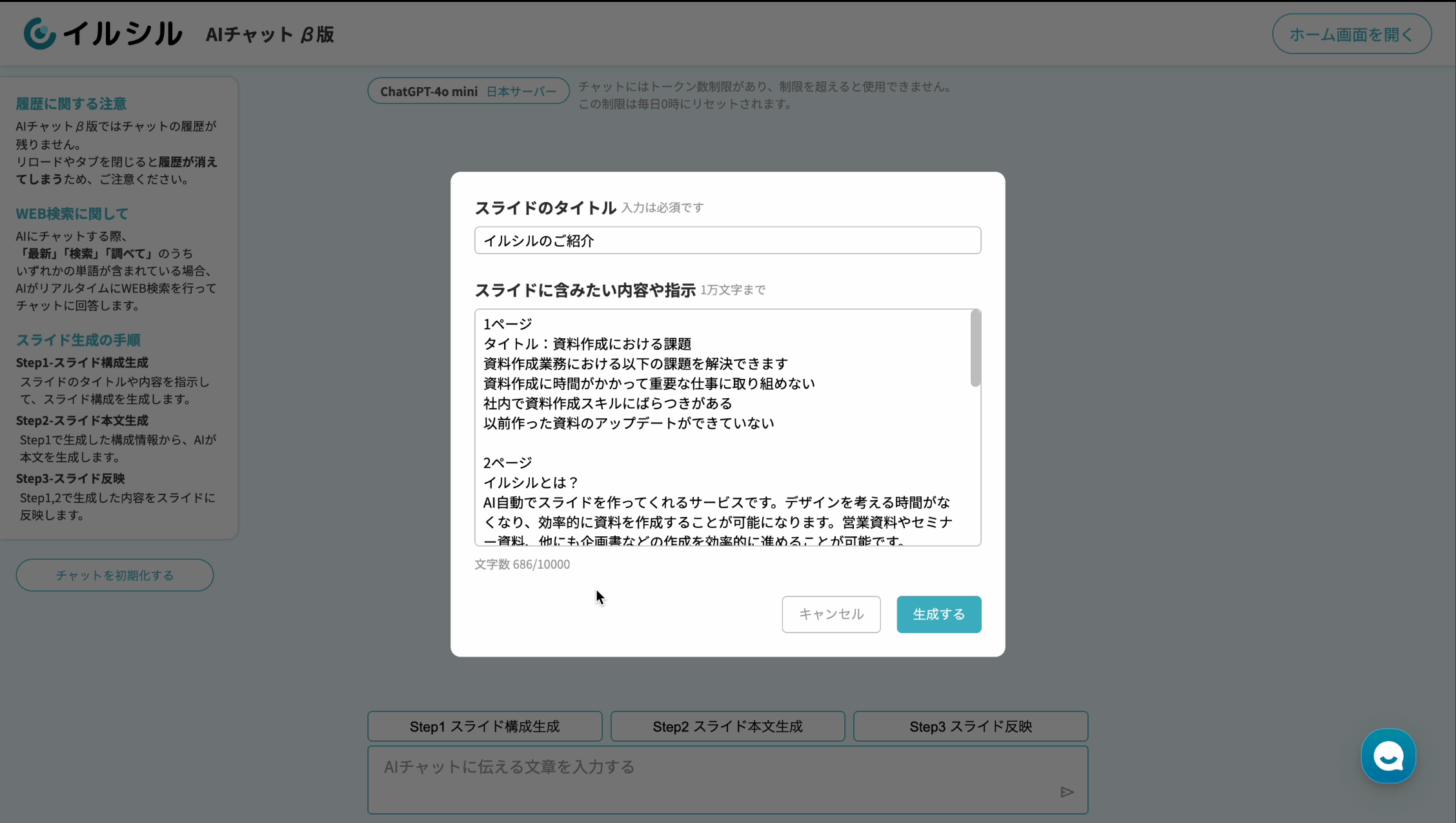Viewport: 1456px width, 823px height.
Task: Click the 日本サーバー label
Action: [521, 91]
